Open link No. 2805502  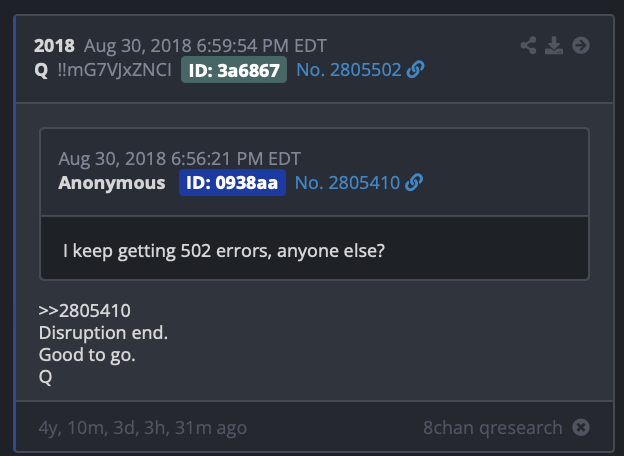click(x=349, y=70)
